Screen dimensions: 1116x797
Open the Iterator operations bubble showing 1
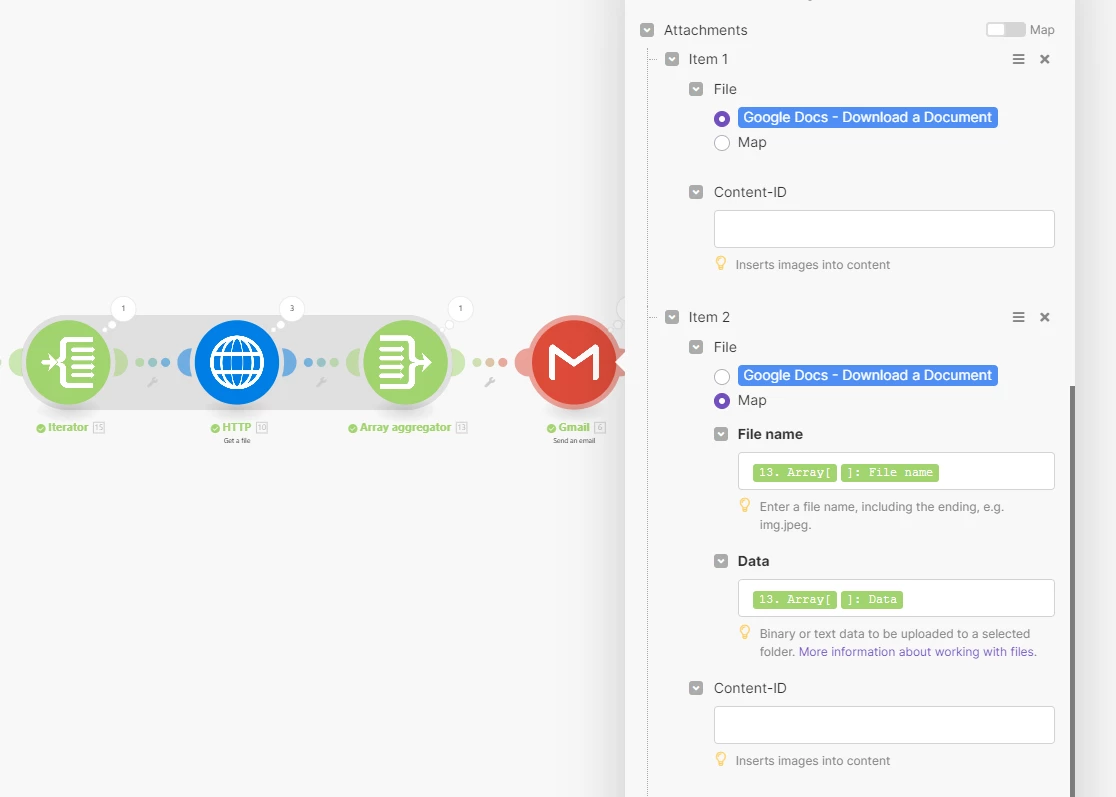pyautogui.click(x=123, y=308)
